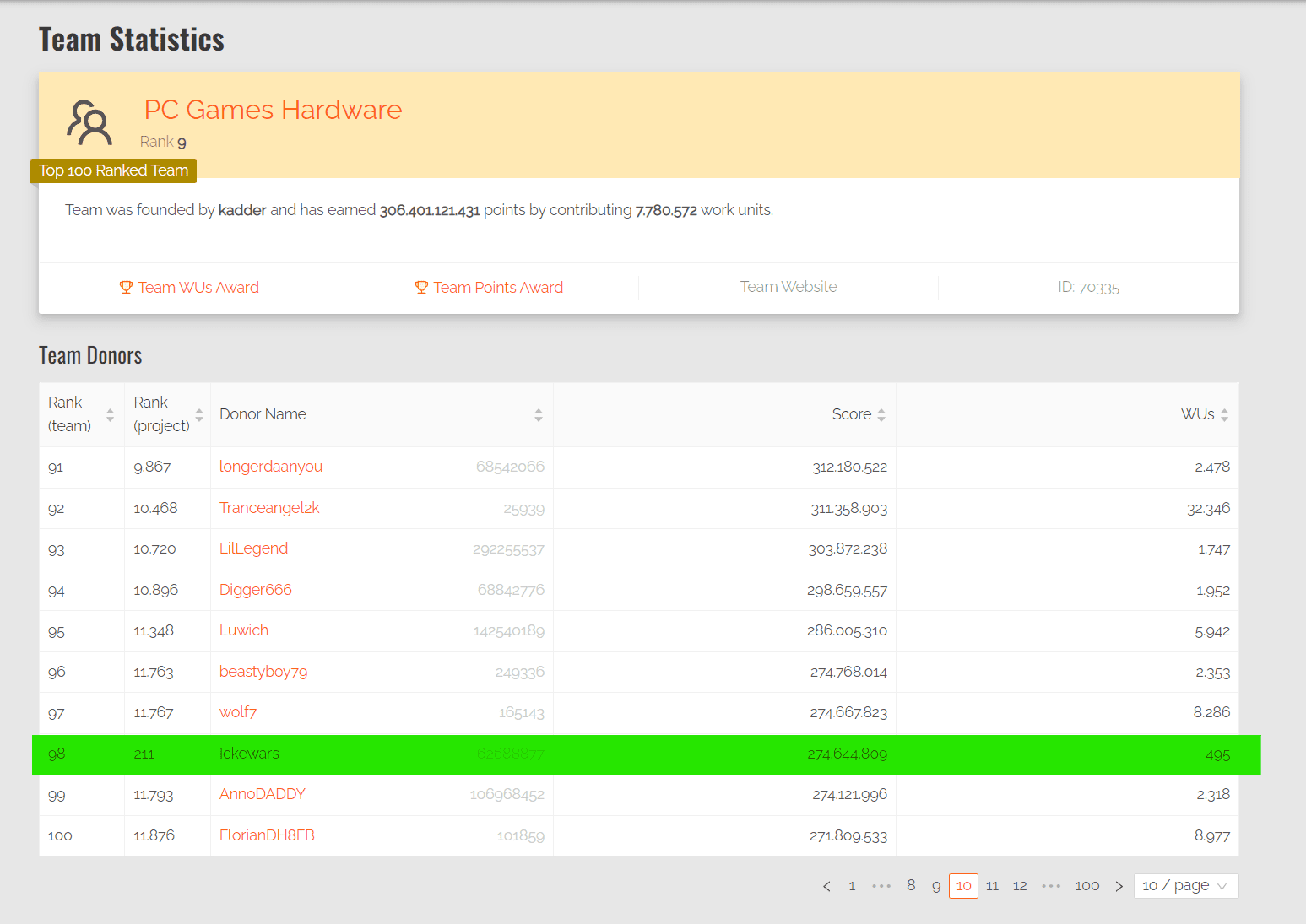Viewport: 1306px width, 924px height.
Task: Open donor Digger666
Action: [256, 590]
